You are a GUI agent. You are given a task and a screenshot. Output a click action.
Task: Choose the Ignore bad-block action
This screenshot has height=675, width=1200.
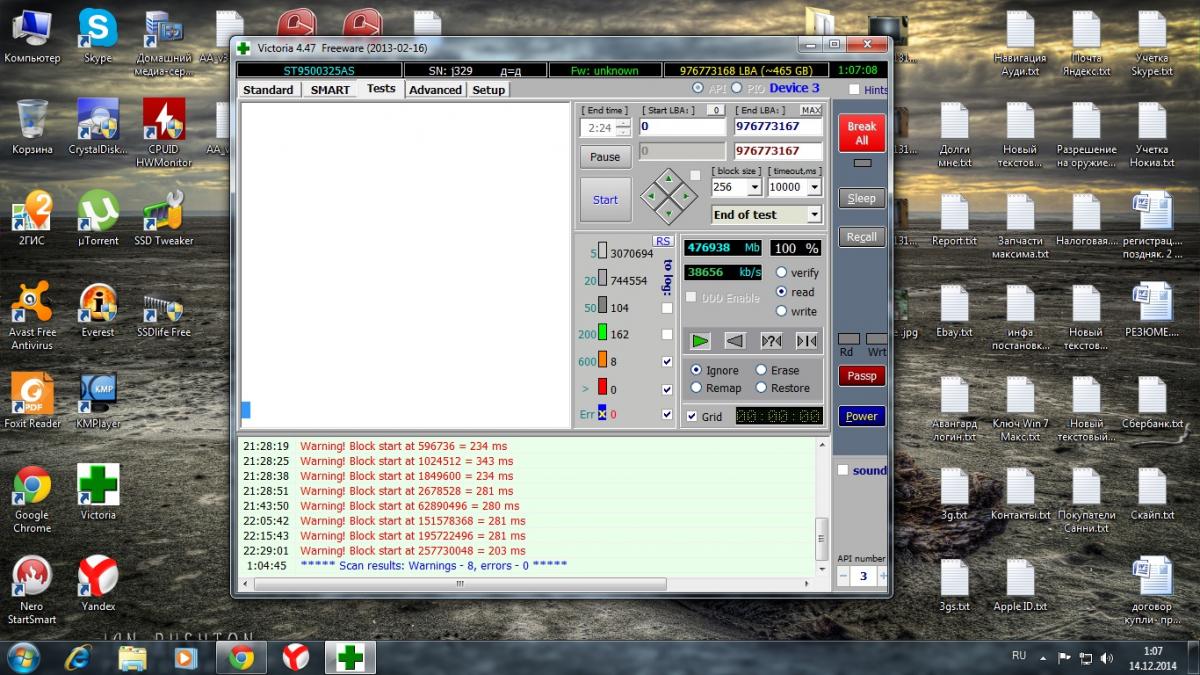pos(696,370)
